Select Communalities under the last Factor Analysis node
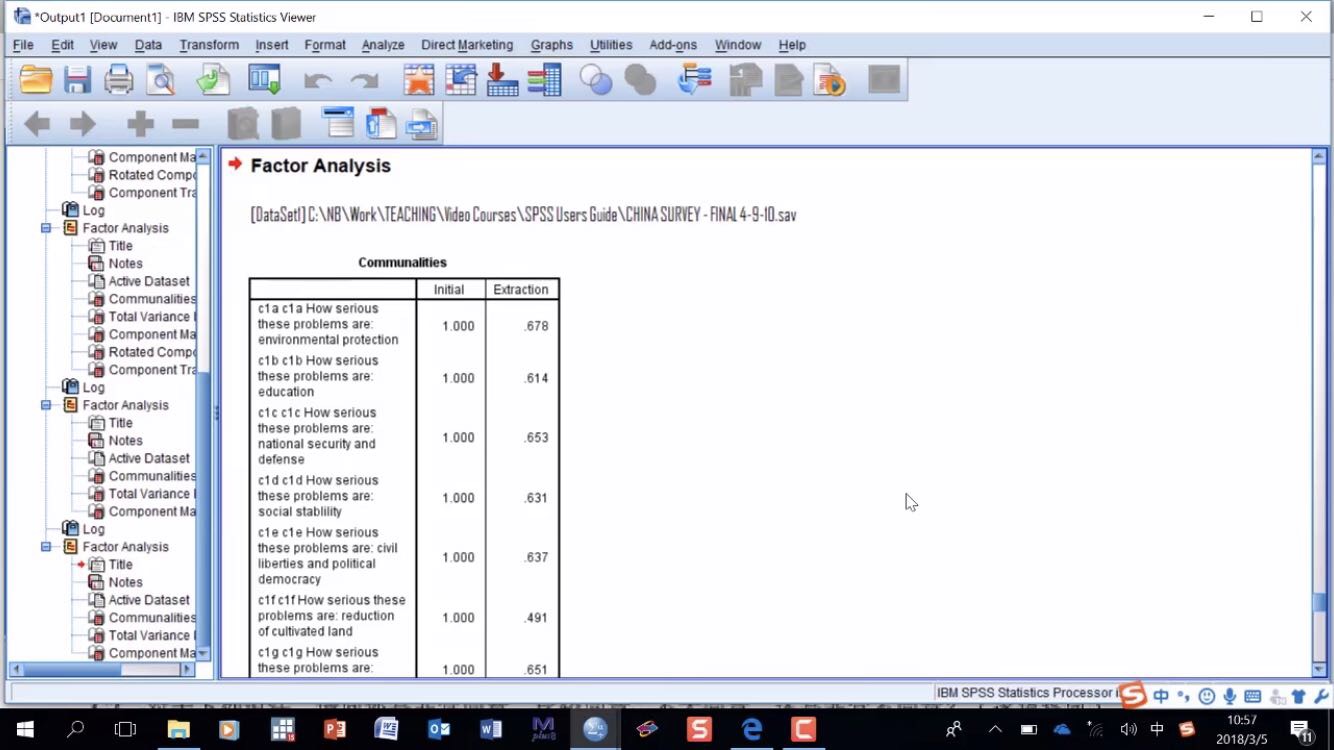 pos(152,618)
